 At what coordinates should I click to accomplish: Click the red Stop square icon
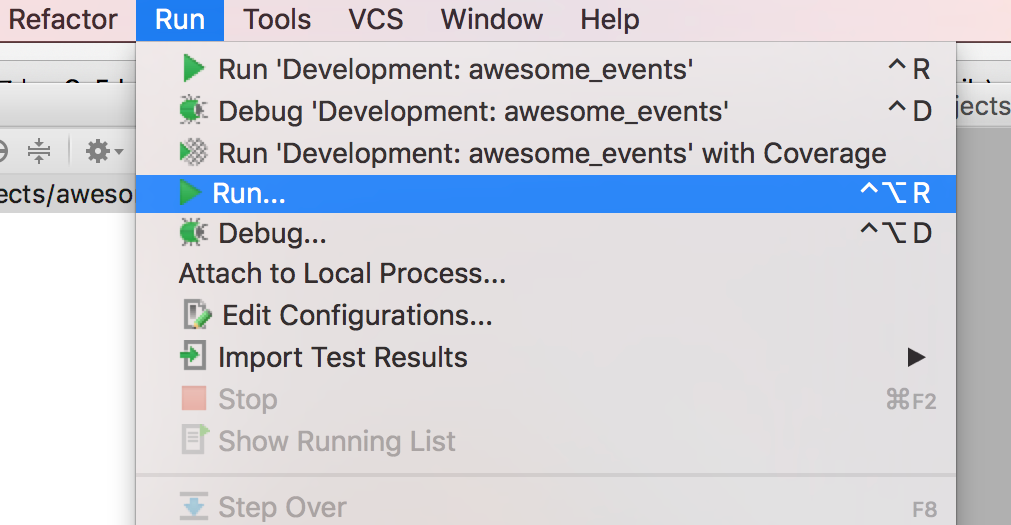click(x=194, y=399)
